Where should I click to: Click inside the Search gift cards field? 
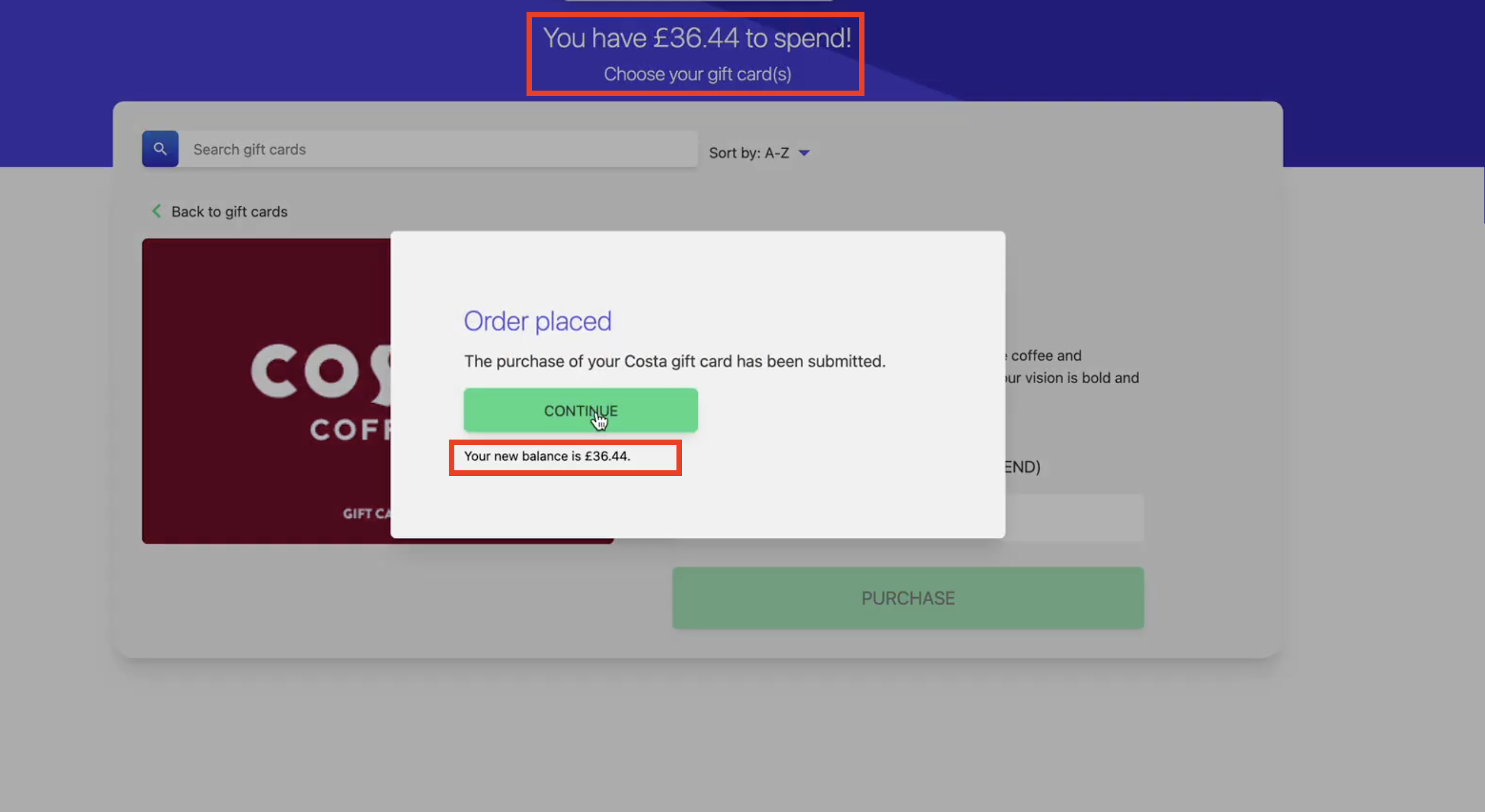click(438, 149)
